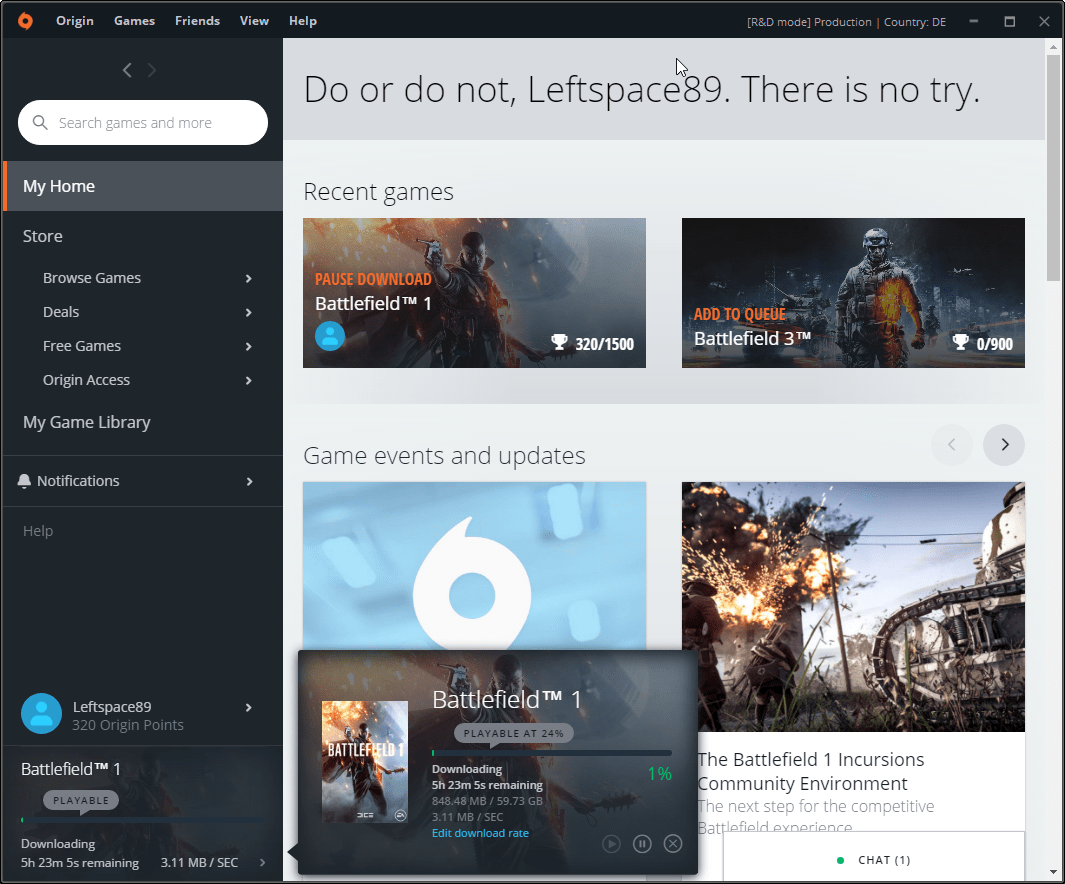Open the View menu
Screen dimensions: 1065x884
tap(254, 21)
